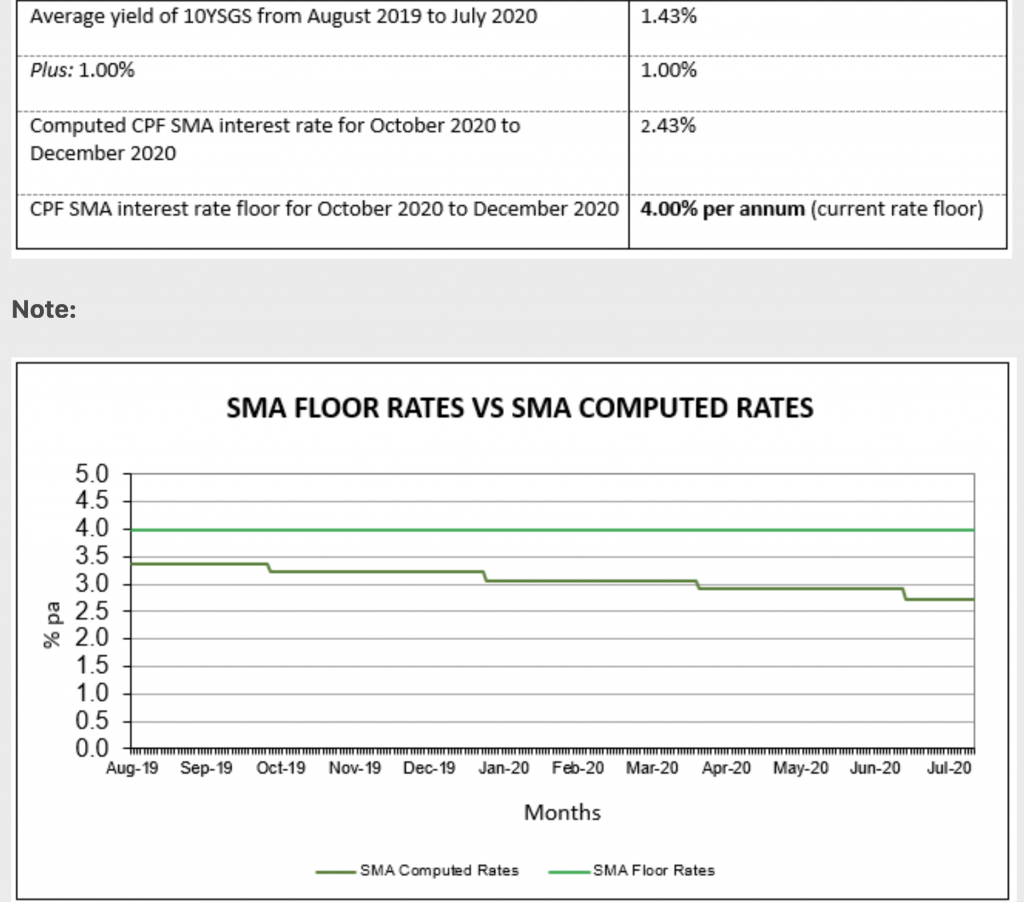Click the 'Jul-20' x-axis label
The width and height of the screenshot is (1024, 902).
tap(949, 769)
